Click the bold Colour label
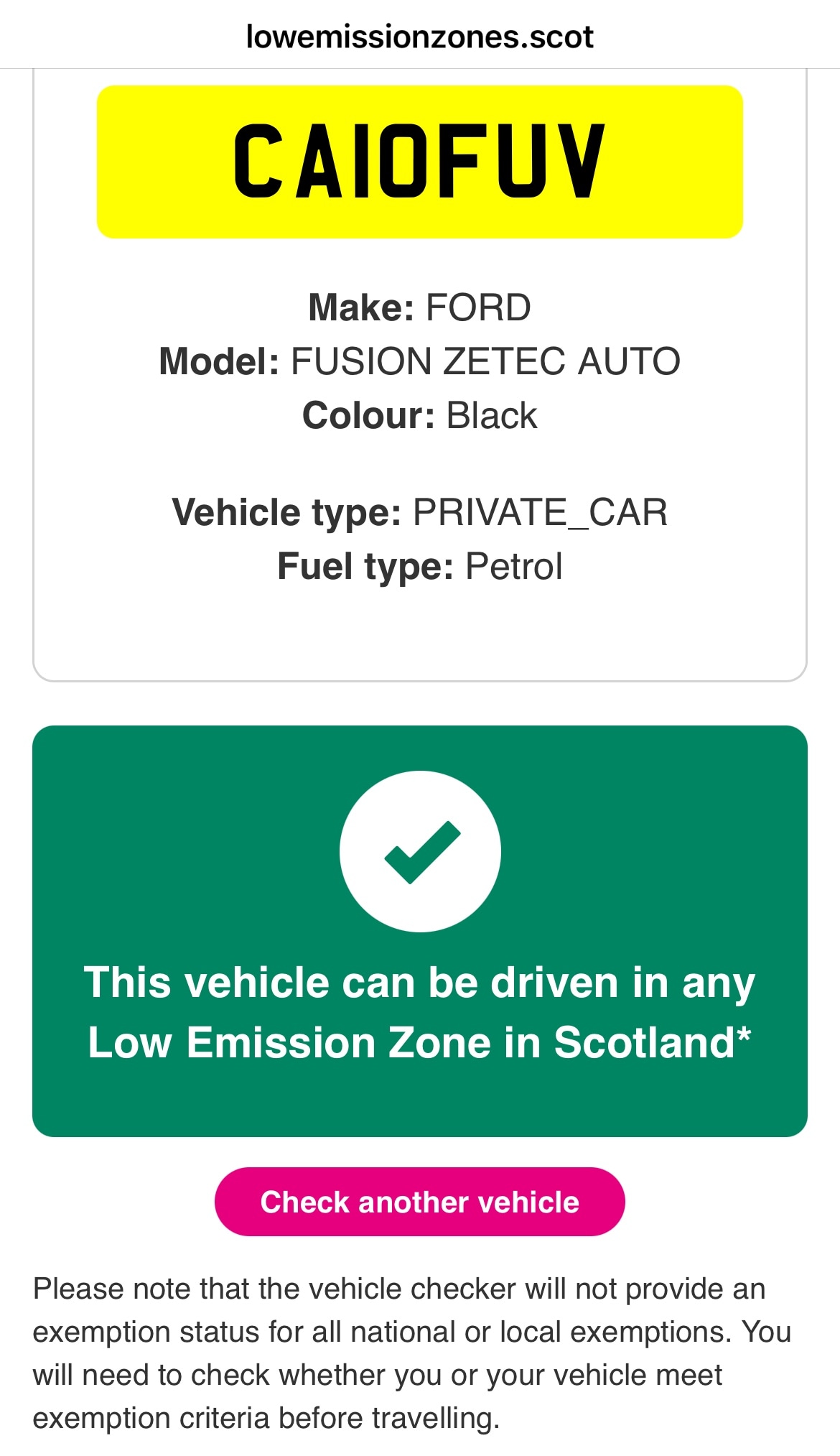 [x=368, y=415]
